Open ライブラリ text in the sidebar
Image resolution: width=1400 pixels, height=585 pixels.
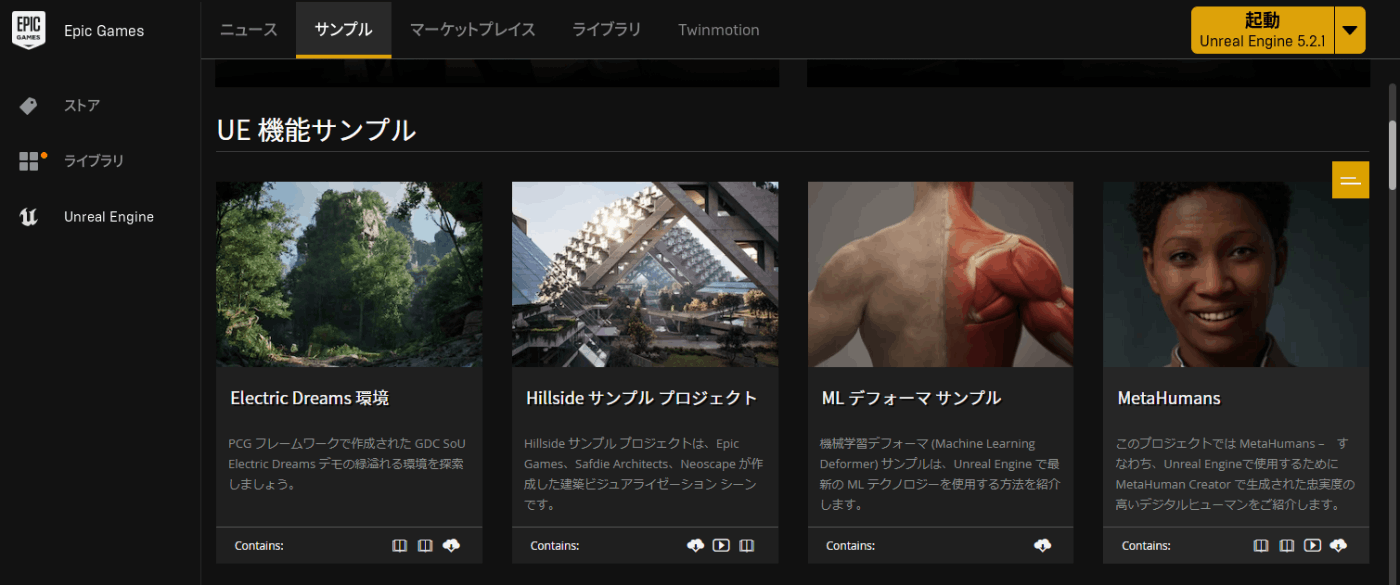click(94, 161)
